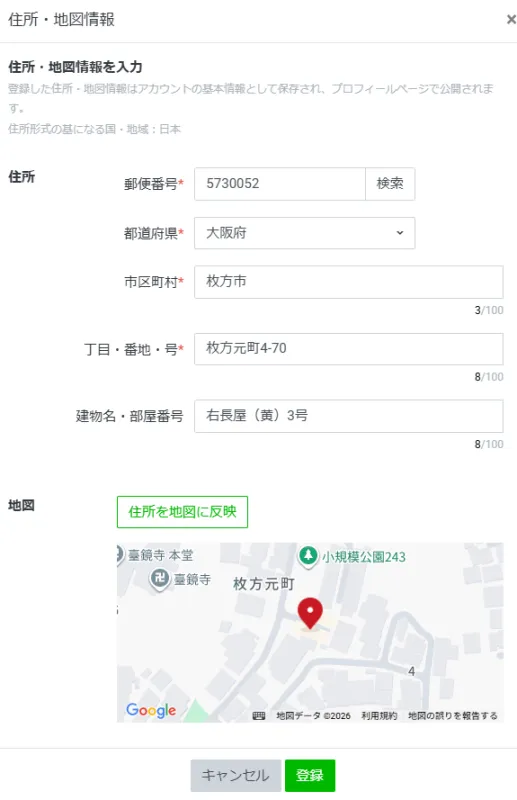This screenshot has height=800, width=517.
Task: Click the 枚方元町 map label
Action: click(263, 584)
